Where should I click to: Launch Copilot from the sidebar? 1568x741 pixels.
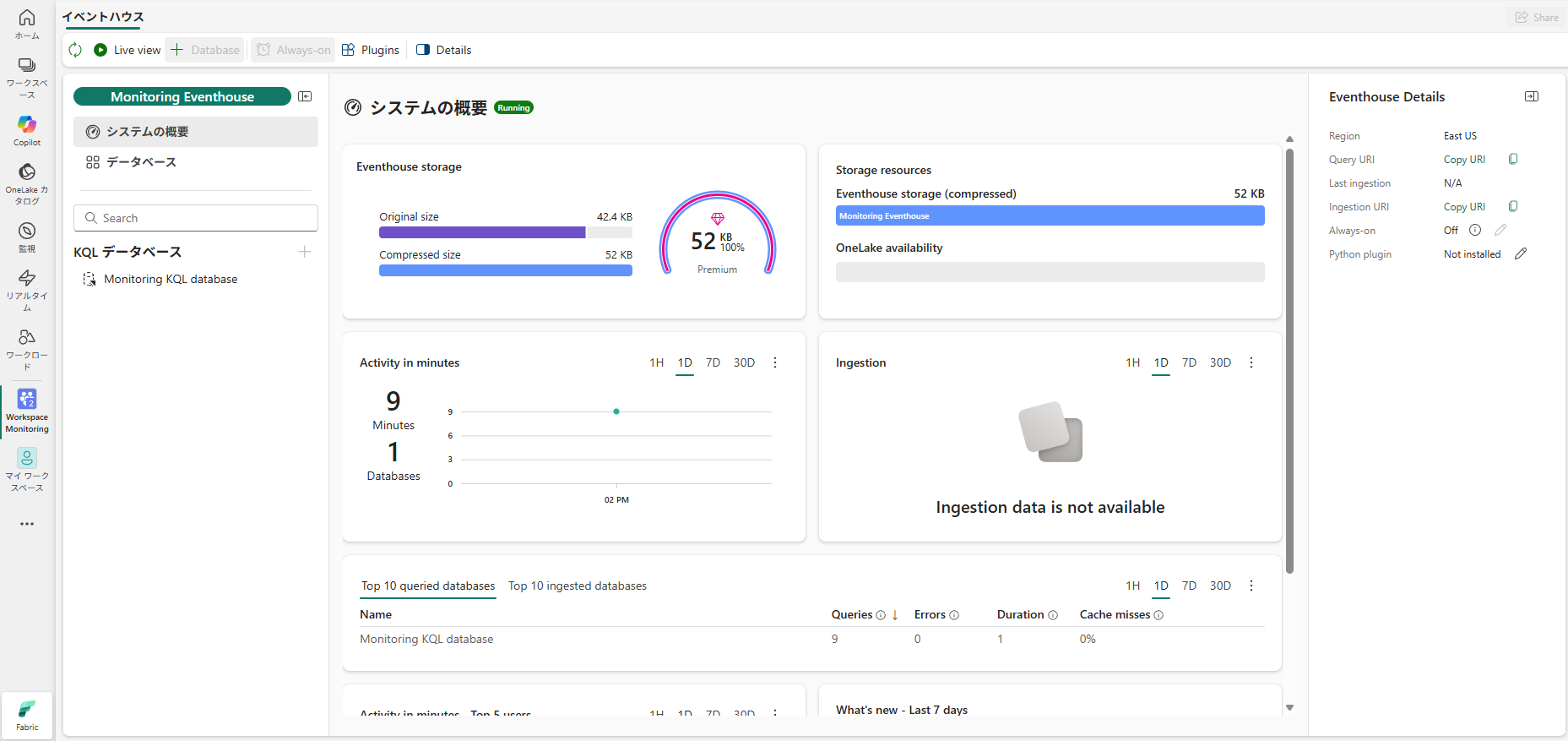tap(27, 131)
